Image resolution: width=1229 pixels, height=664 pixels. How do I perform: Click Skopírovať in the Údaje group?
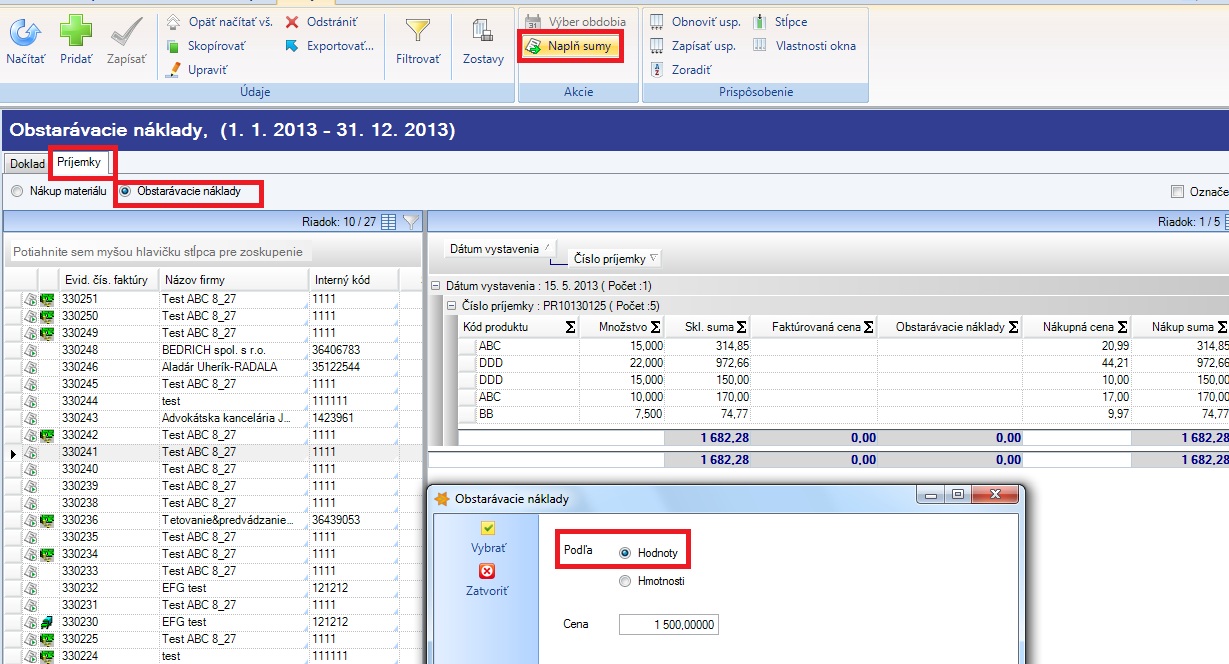208,45
